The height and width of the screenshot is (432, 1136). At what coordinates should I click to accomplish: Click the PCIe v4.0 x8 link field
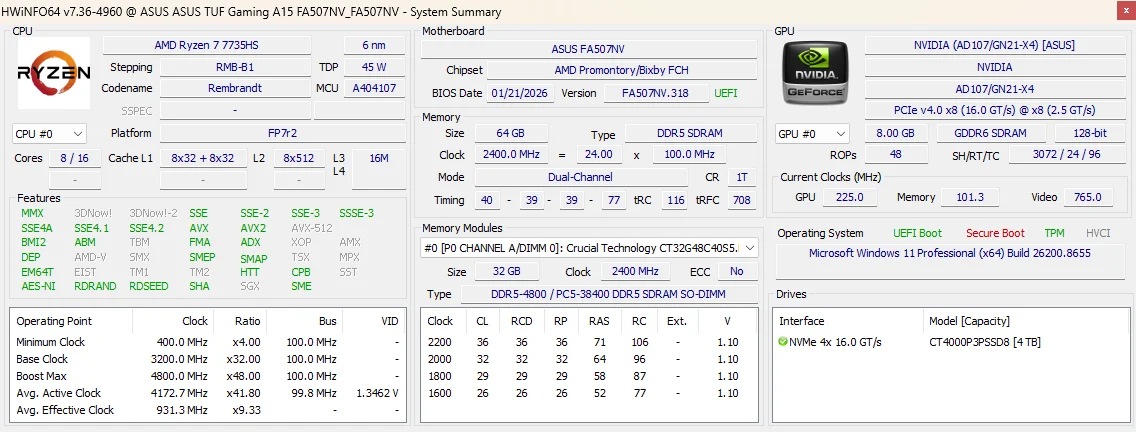pyautogui.click(x=993, y=110)
